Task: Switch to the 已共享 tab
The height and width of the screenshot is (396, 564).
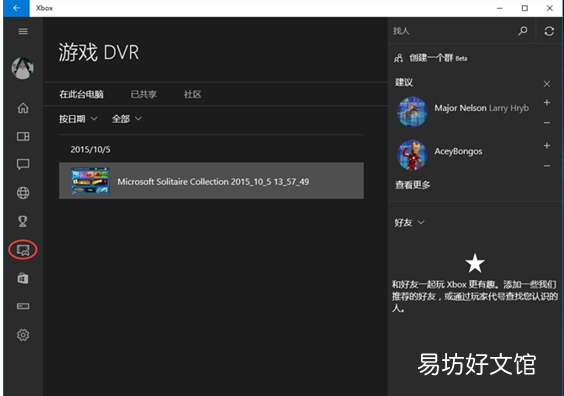Action: coord(144,94)
